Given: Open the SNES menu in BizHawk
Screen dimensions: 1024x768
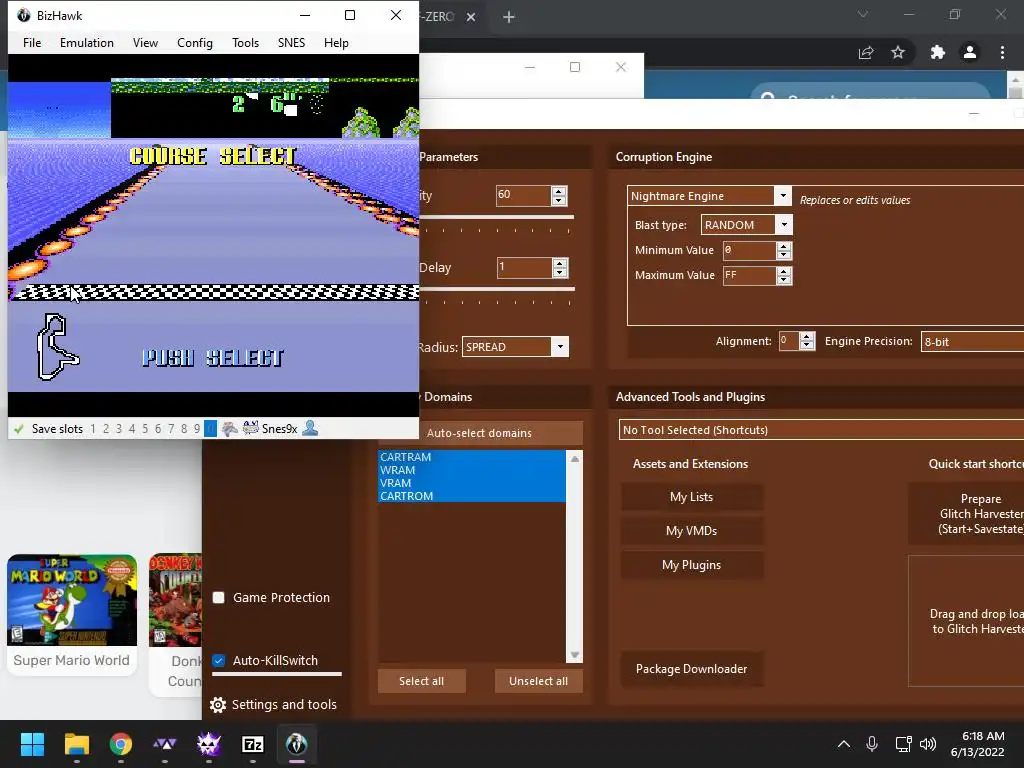Looking at the screenshot, I should click(x=291, y=42).
